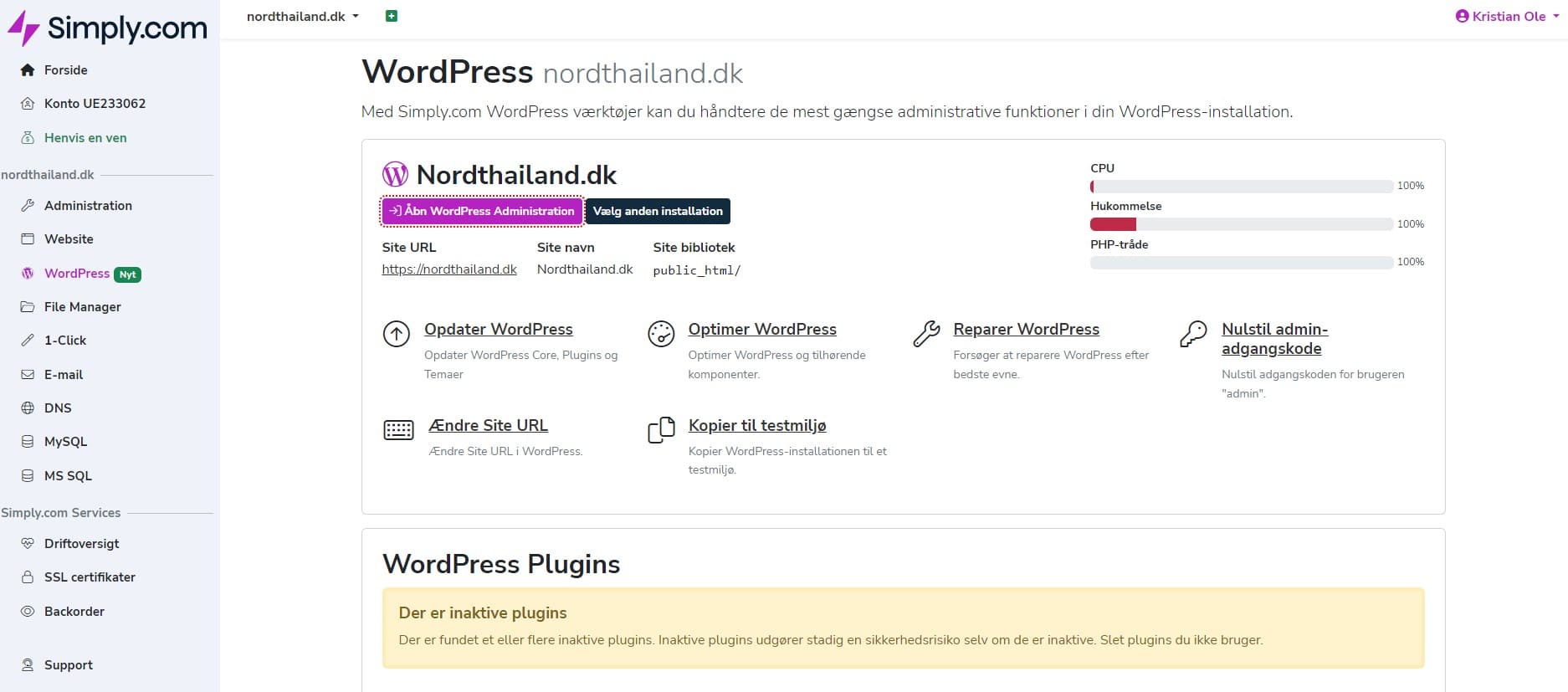
Task: Open Administration in the sidebar
Action: tap(88, 206)
